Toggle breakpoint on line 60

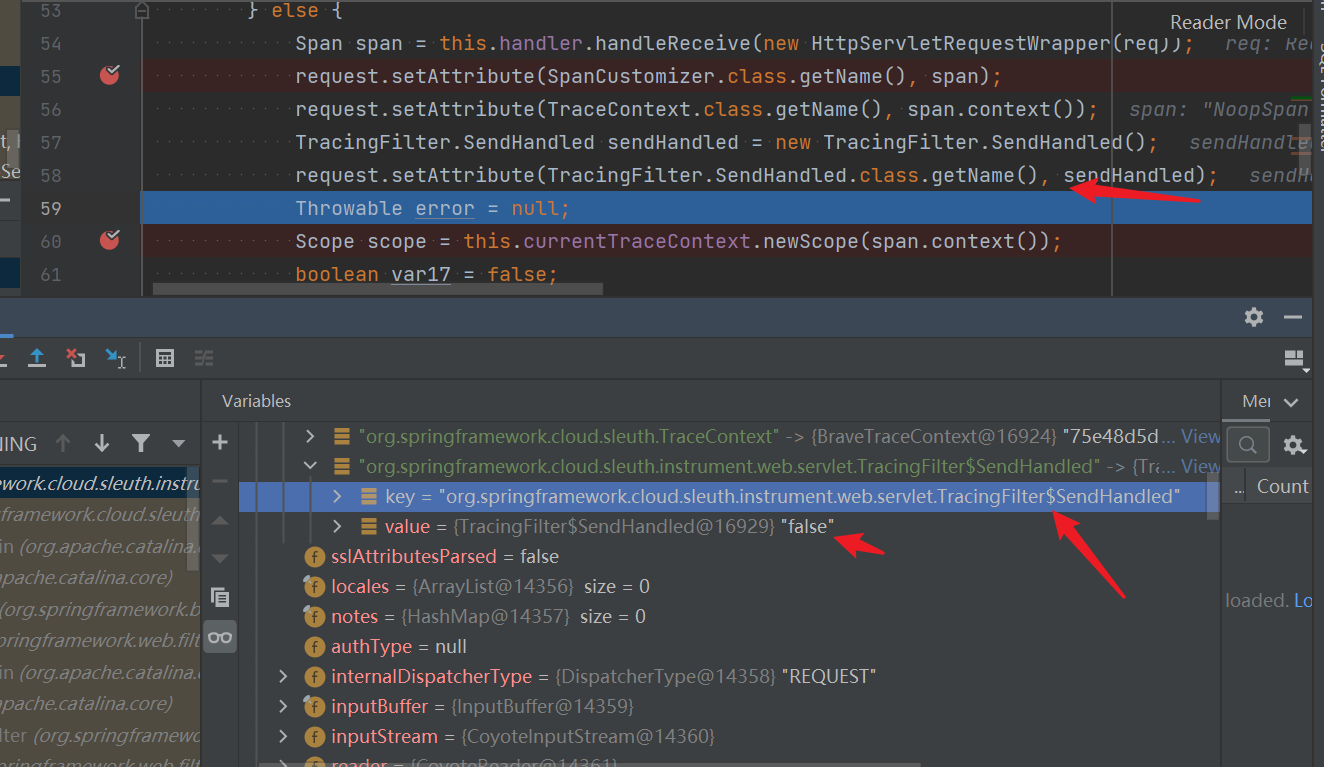pos(110,240)
